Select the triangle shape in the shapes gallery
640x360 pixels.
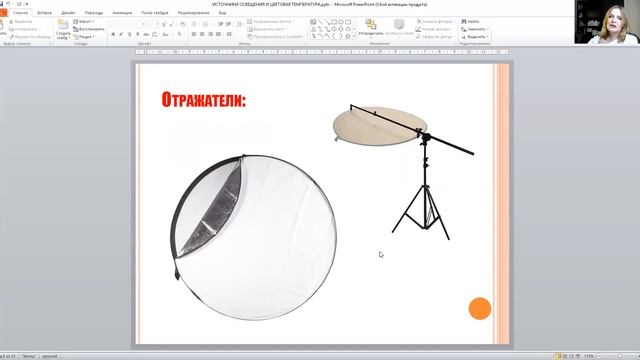point(313,29)
